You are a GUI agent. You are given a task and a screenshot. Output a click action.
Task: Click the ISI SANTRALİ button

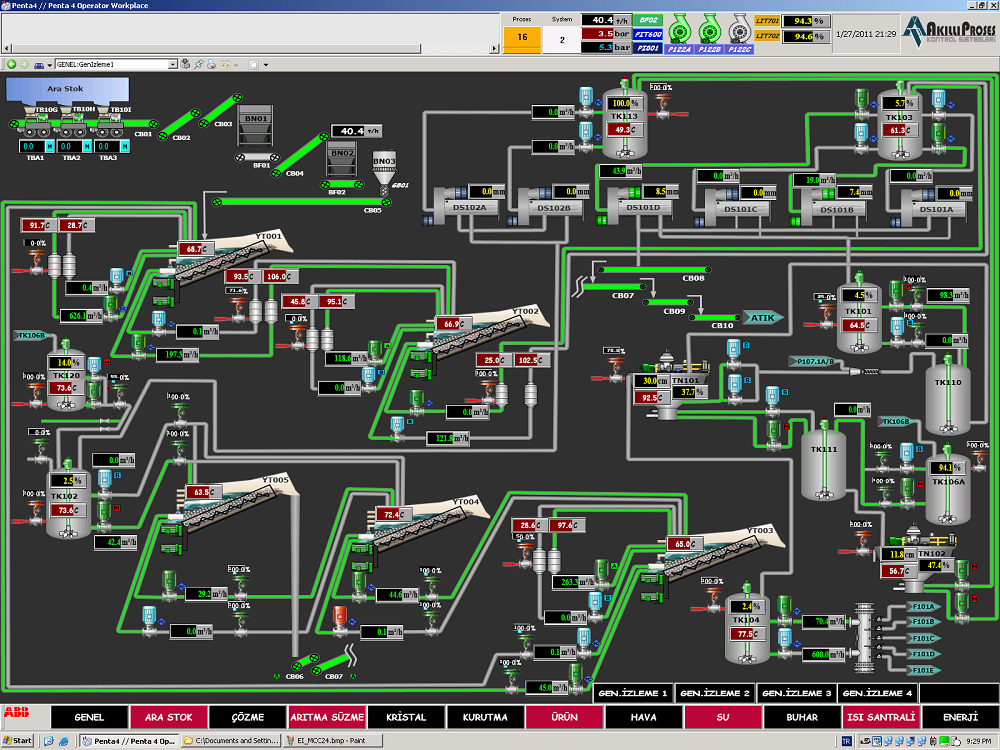pyautogui.click(x=881, y=717)
